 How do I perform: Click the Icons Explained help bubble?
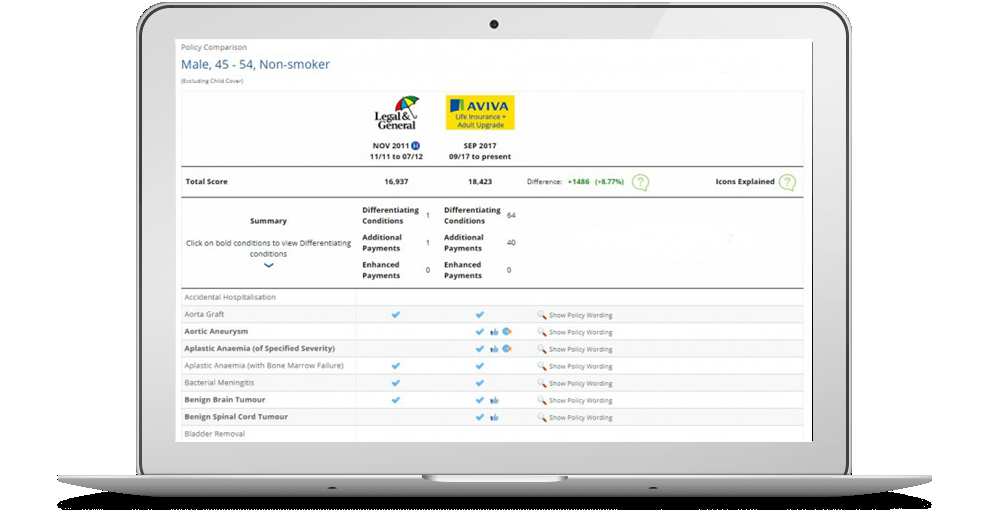pos(787,182)
